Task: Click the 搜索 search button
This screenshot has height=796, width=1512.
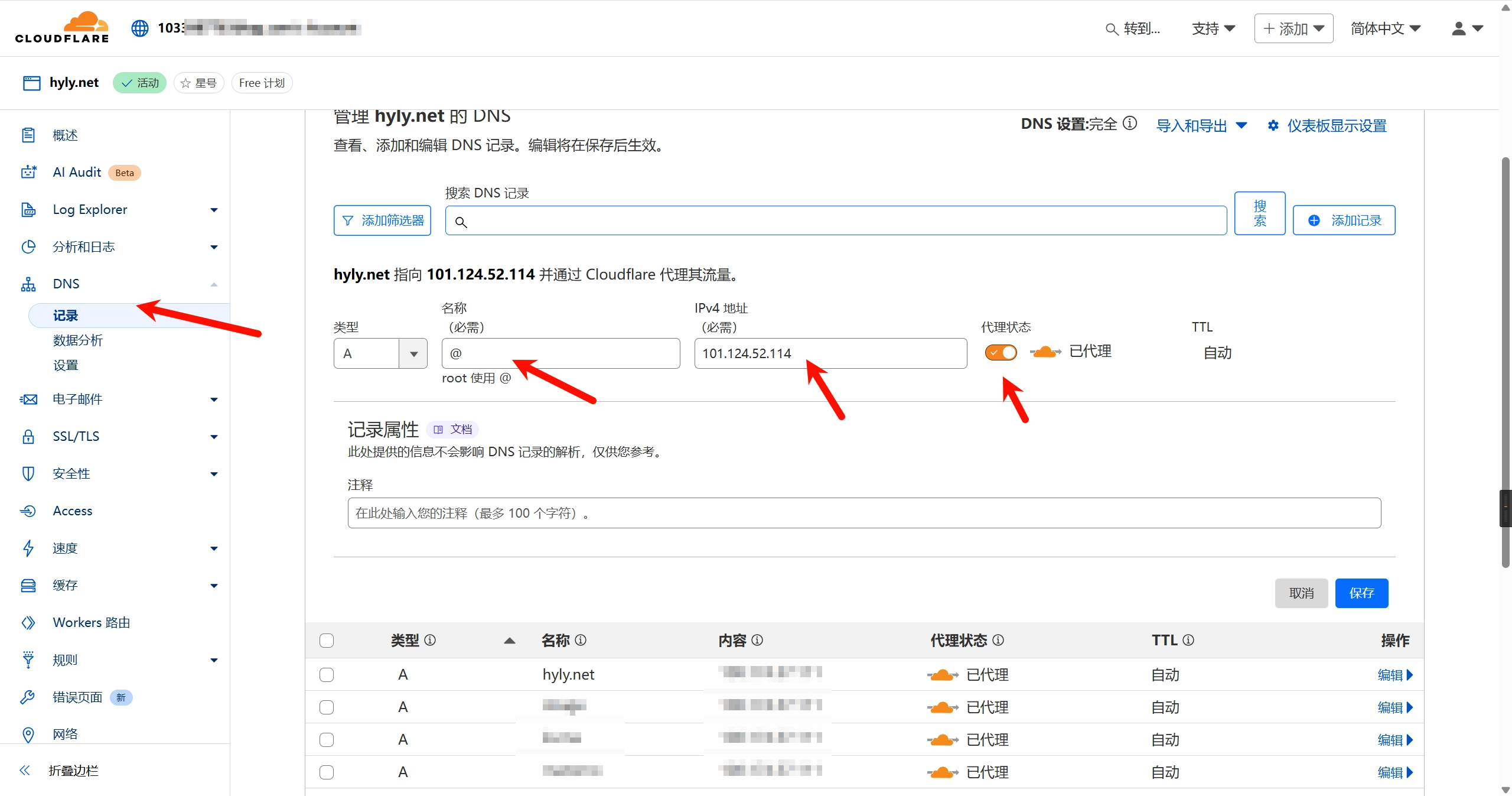Action: [x=1260, y=213]
